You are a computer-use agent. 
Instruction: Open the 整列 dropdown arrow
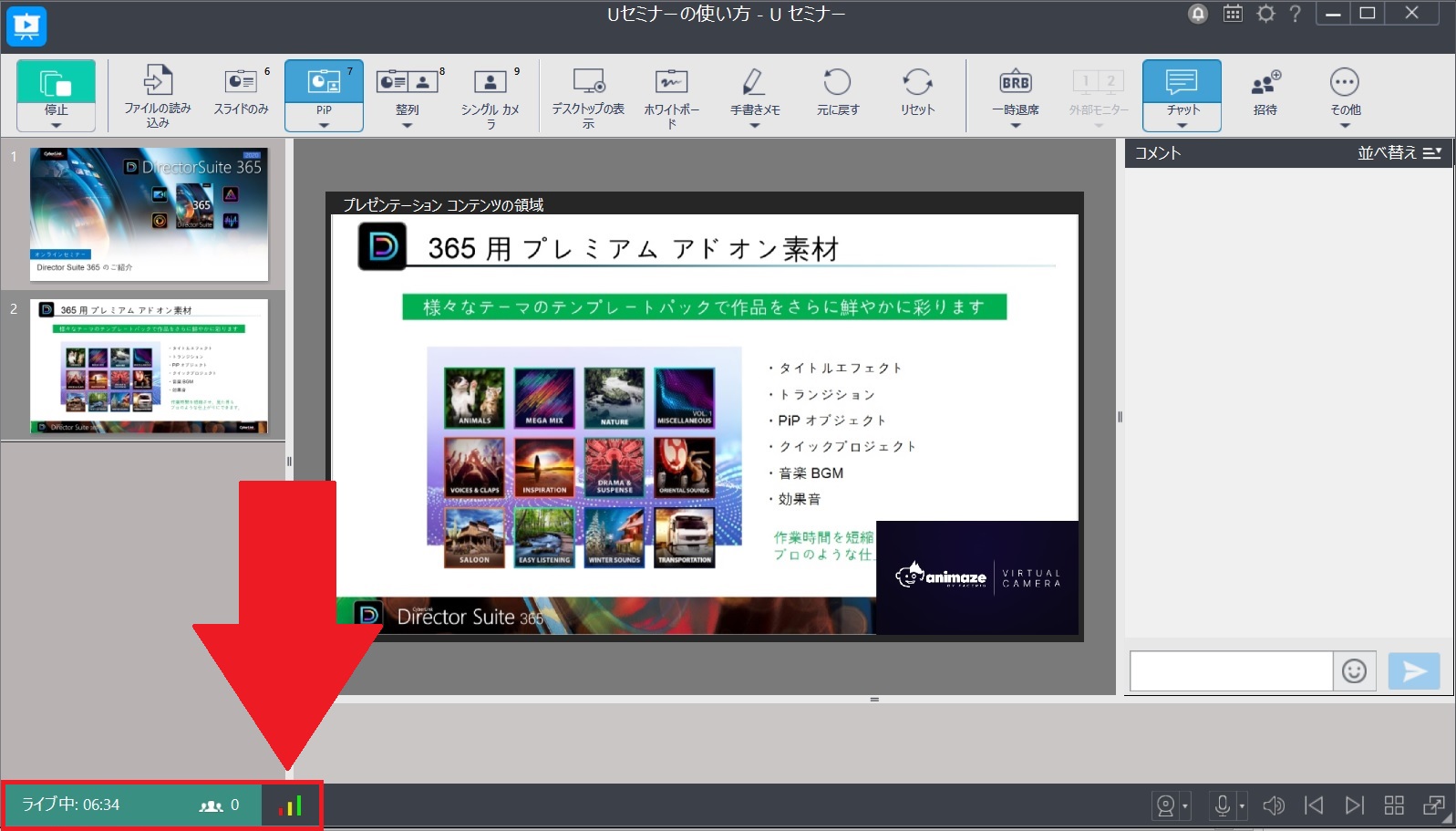pyautogui.click(x=408, y=126)
